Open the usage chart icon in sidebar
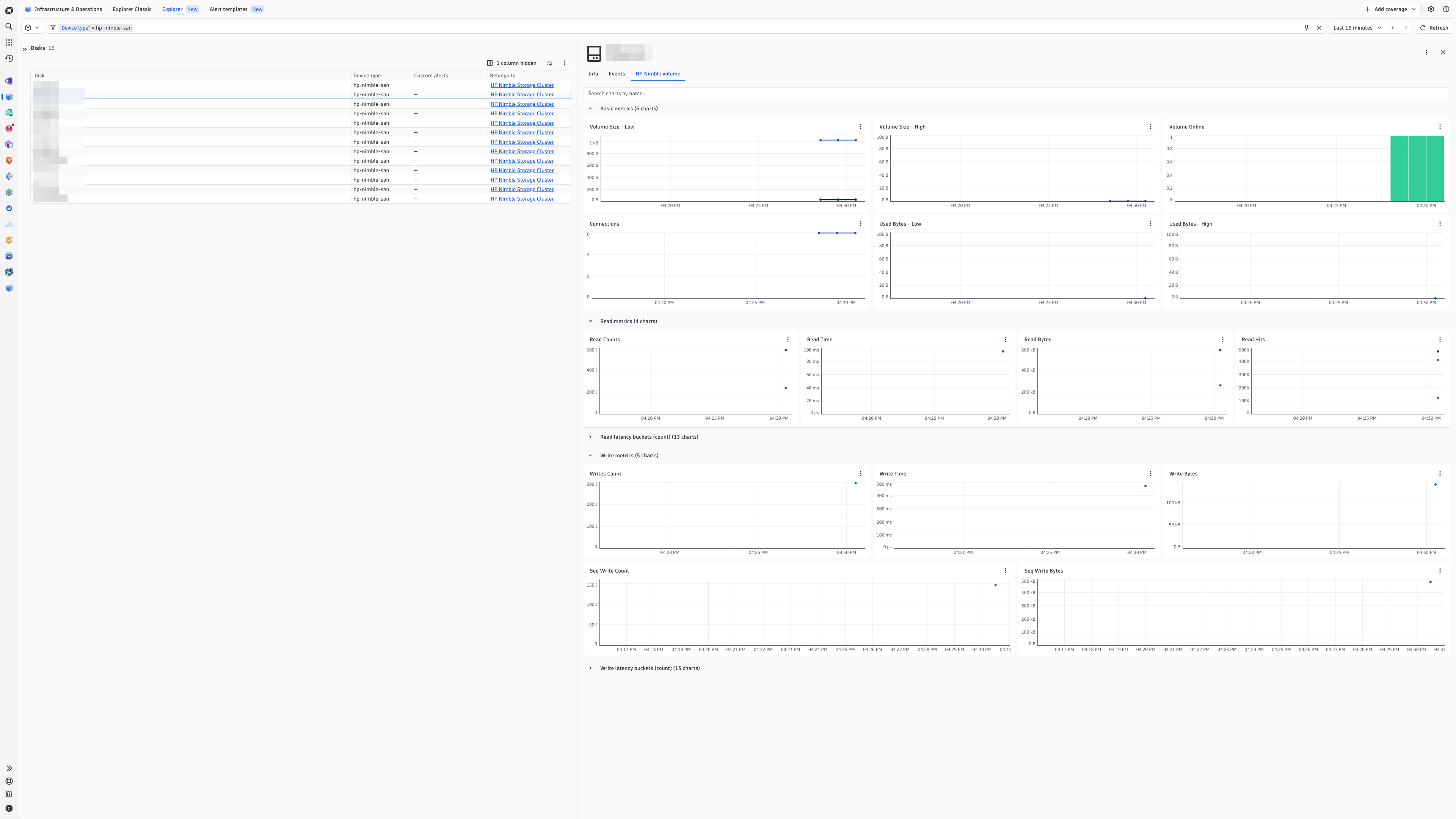 click(9, 794)
